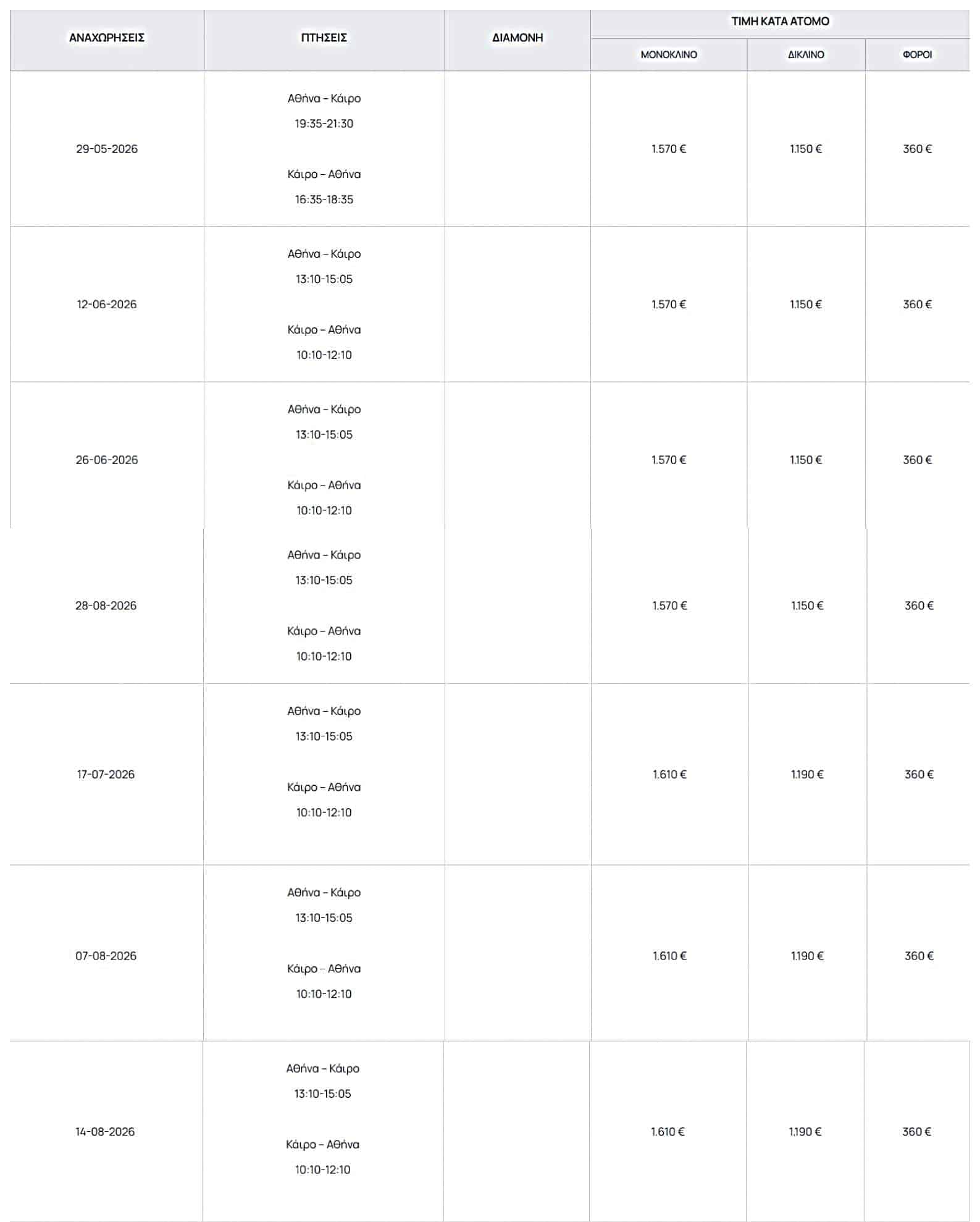Click double room price for 29-05-2026
This screenshot has width=980, height=1222.
tap(806, 149)
